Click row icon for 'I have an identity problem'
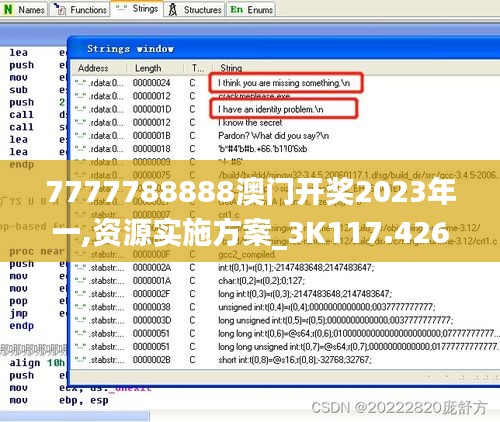 tap(80, 109)
